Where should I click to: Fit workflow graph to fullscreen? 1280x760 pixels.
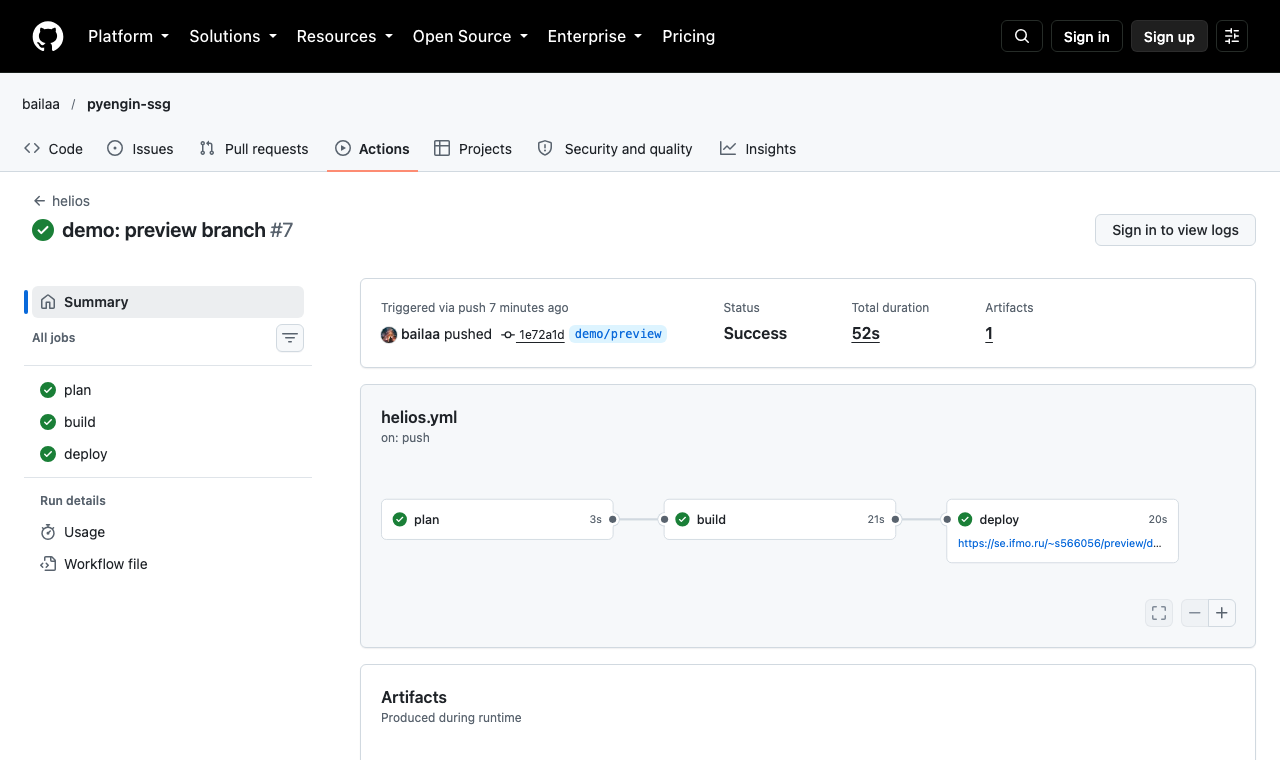pos(1159,613)
